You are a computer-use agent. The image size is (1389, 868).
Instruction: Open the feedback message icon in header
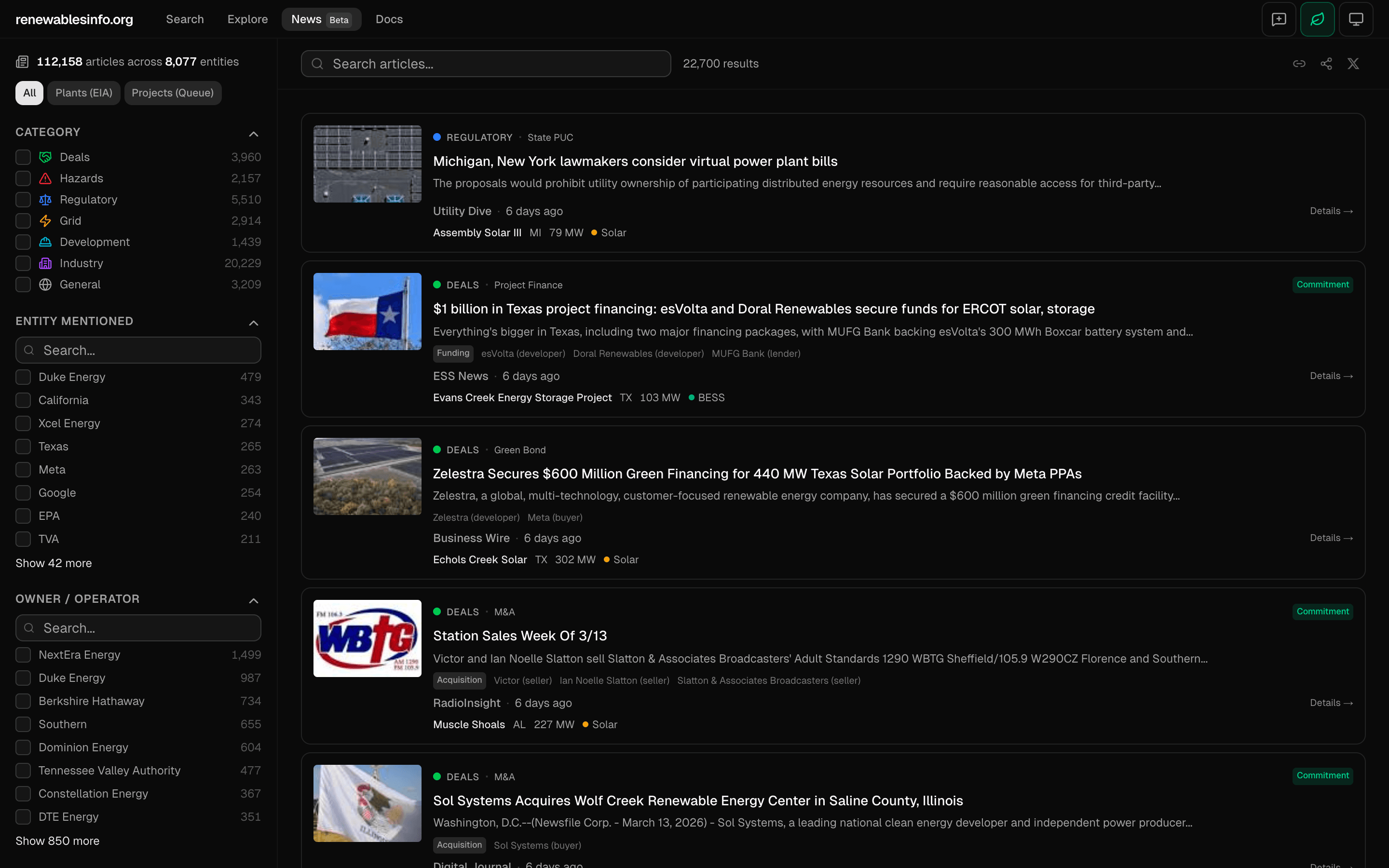[x=1279, y=19]
